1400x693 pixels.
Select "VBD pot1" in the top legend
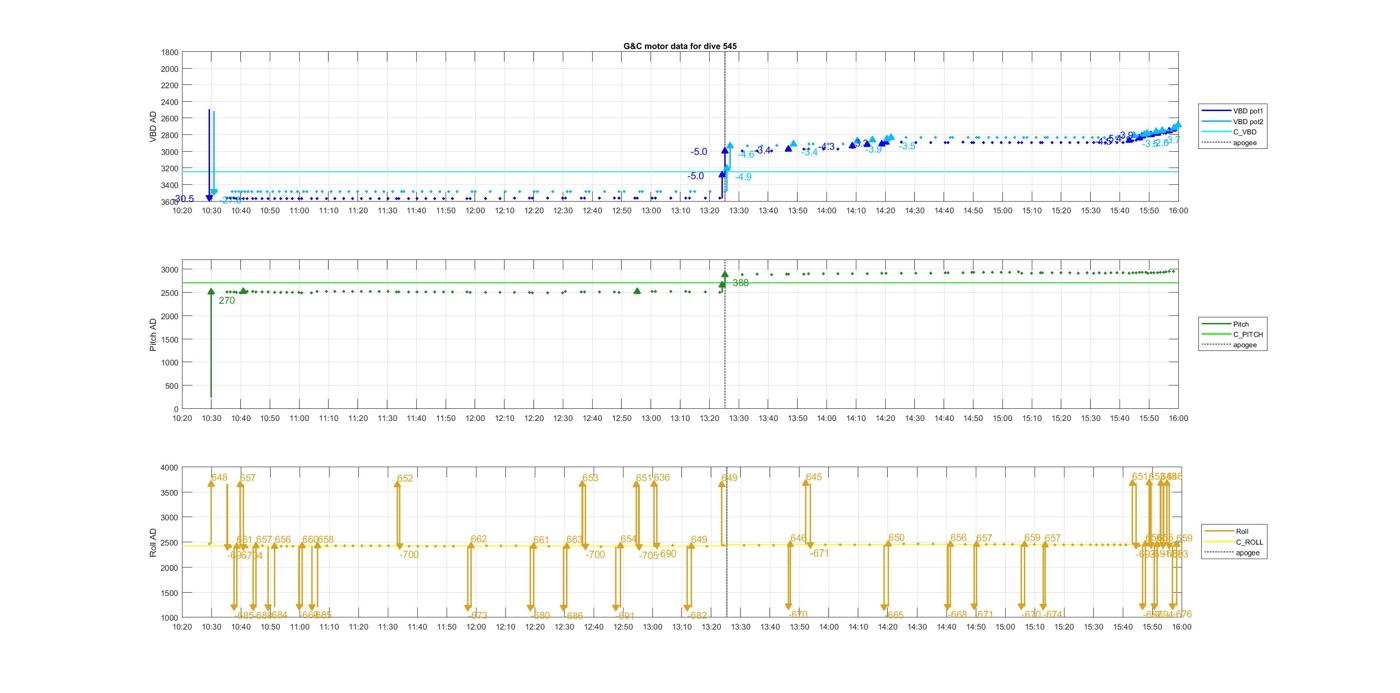tap(1249, 110)
